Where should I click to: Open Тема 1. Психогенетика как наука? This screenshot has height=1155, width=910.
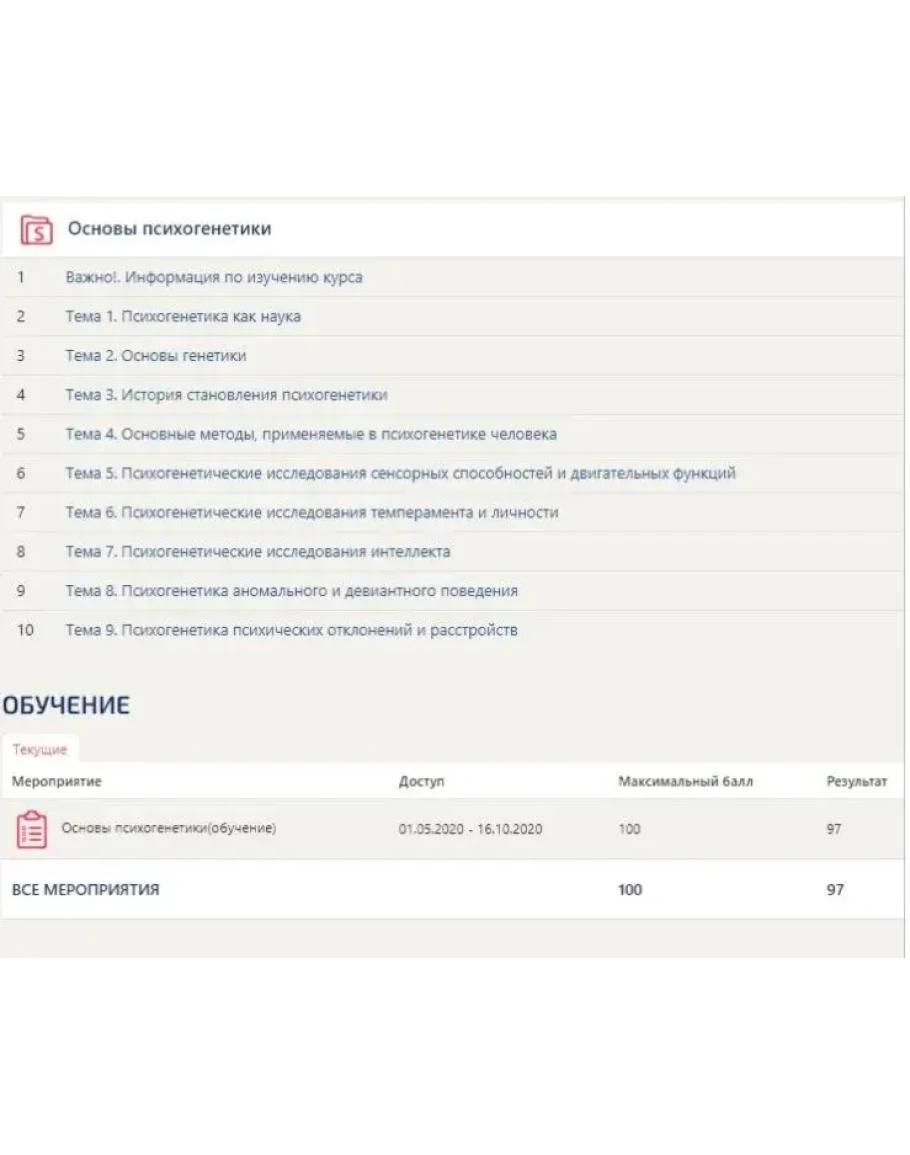tap(183, 316)
